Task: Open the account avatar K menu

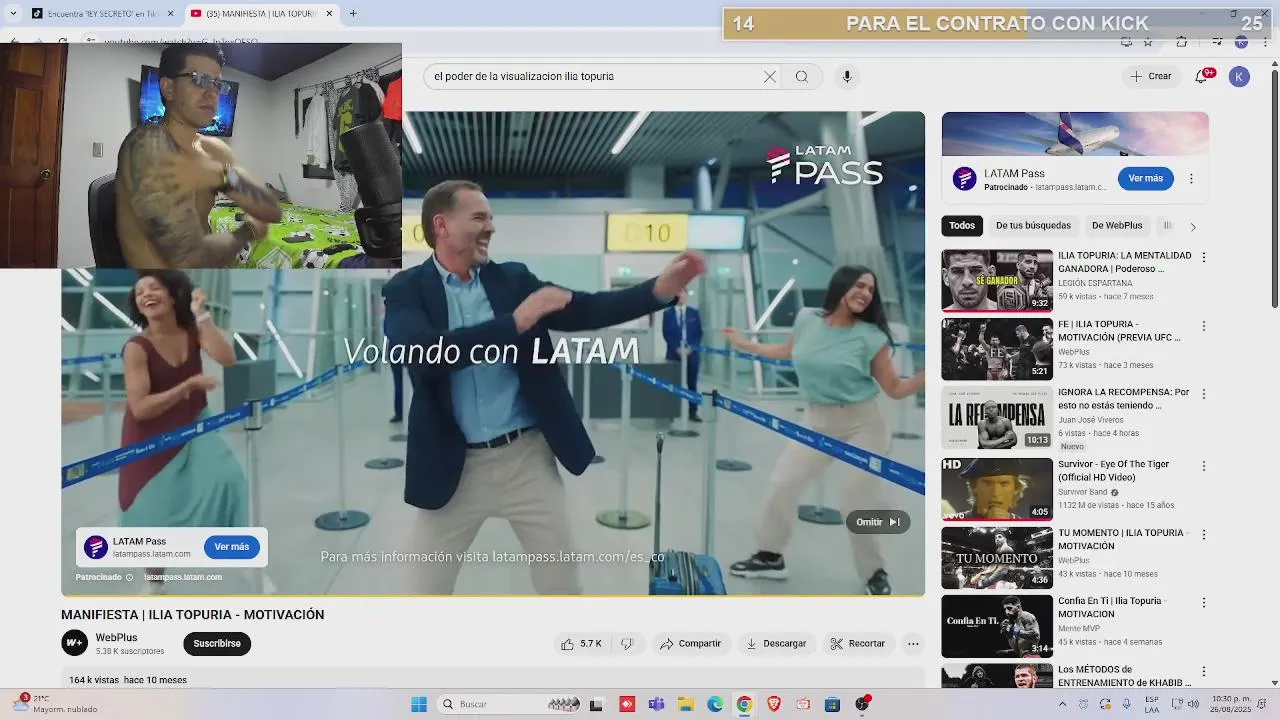Action: [1239, 76]
